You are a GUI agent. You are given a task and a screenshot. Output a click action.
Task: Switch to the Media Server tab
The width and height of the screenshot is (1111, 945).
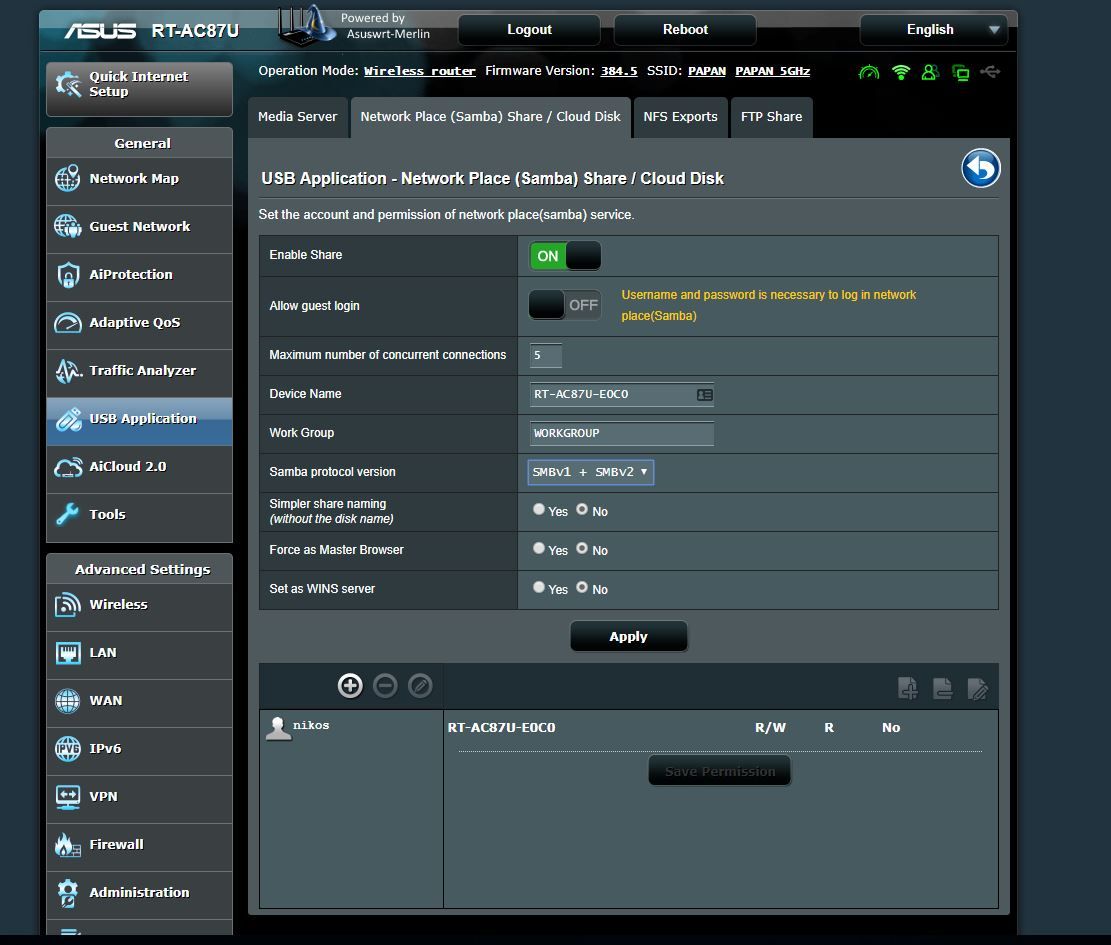(x=297, y=117)
